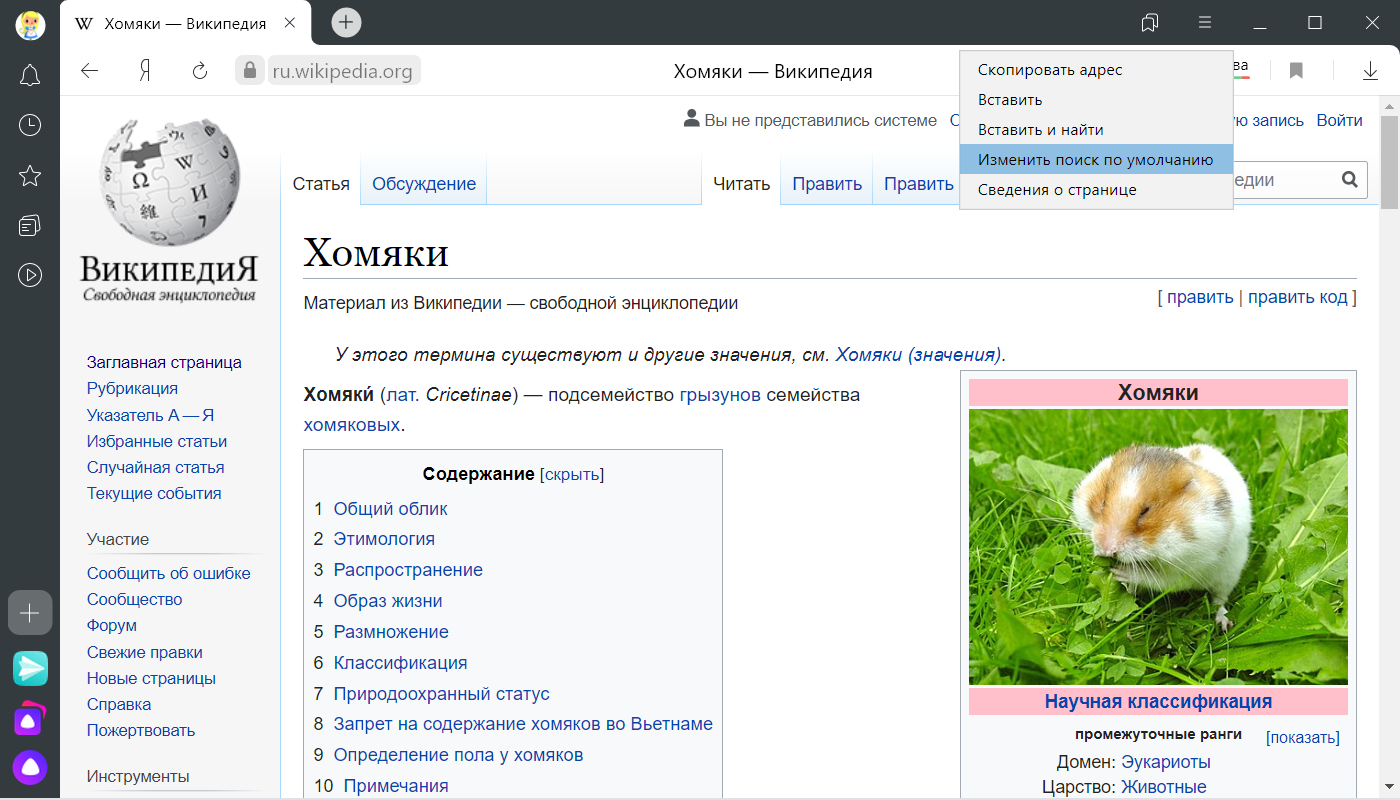Add a sidebar app with plus button
Screen dimensions: 1400x800
pos(30,612)
